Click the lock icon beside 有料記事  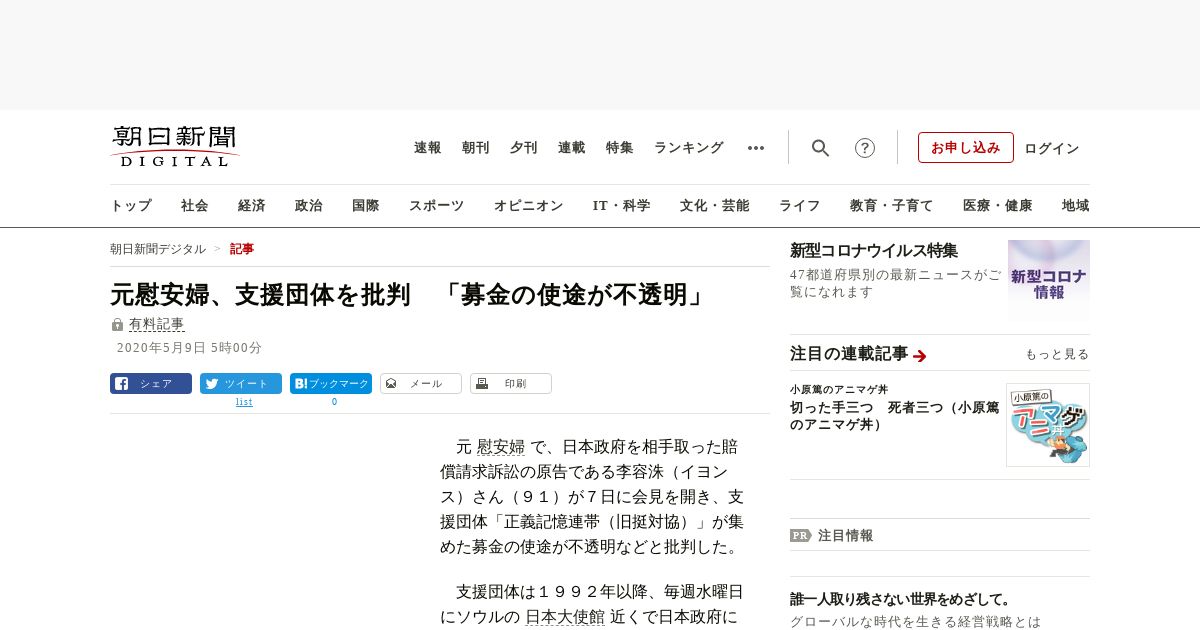pos(117,325)
